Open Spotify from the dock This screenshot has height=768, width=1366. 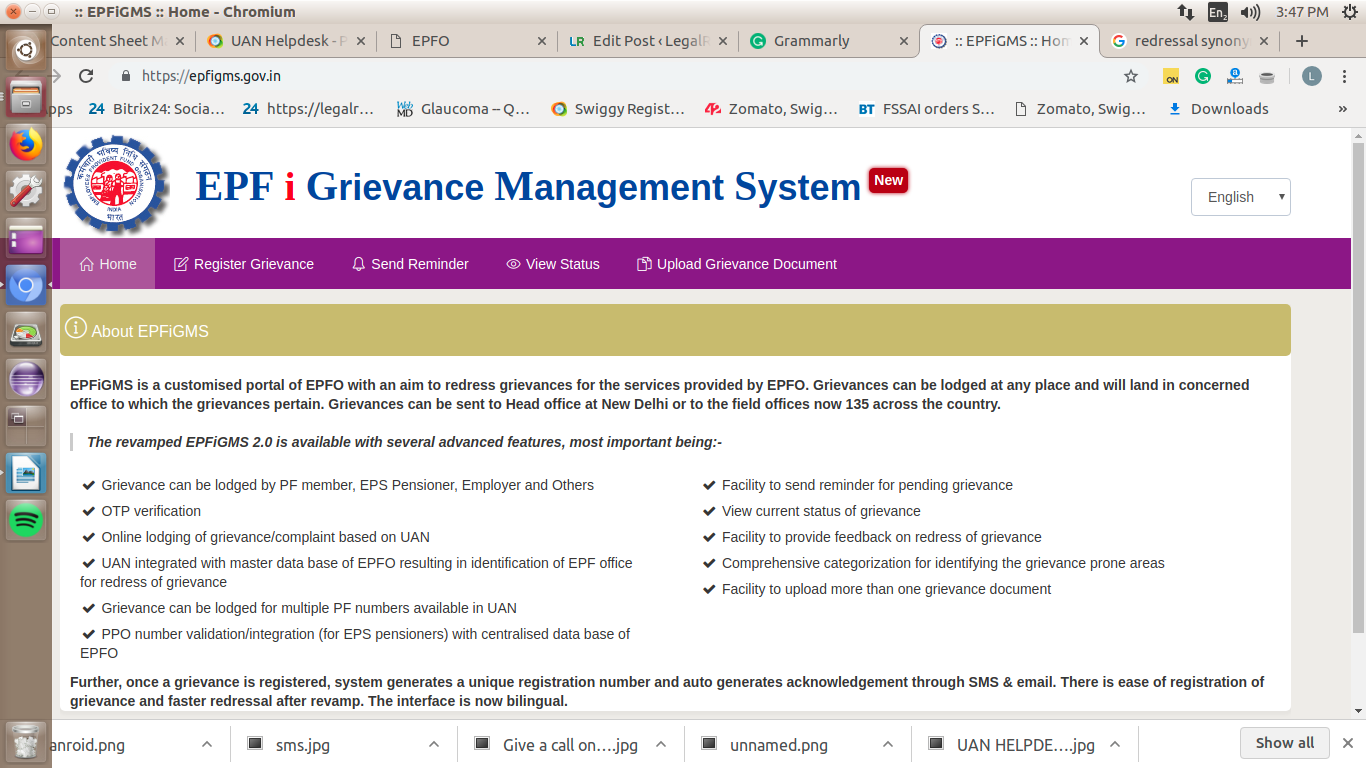click(x=27, y=519)
